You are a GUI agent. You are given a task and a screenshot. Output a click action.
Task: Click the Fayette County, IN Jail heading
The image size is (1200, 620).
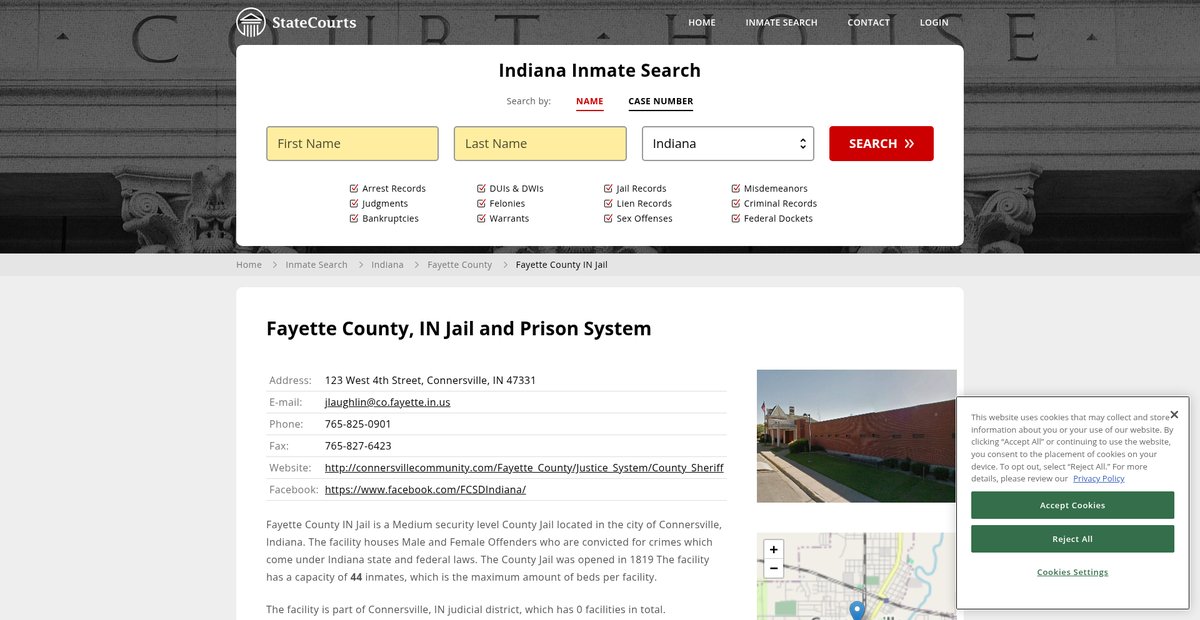coord(458,328)
